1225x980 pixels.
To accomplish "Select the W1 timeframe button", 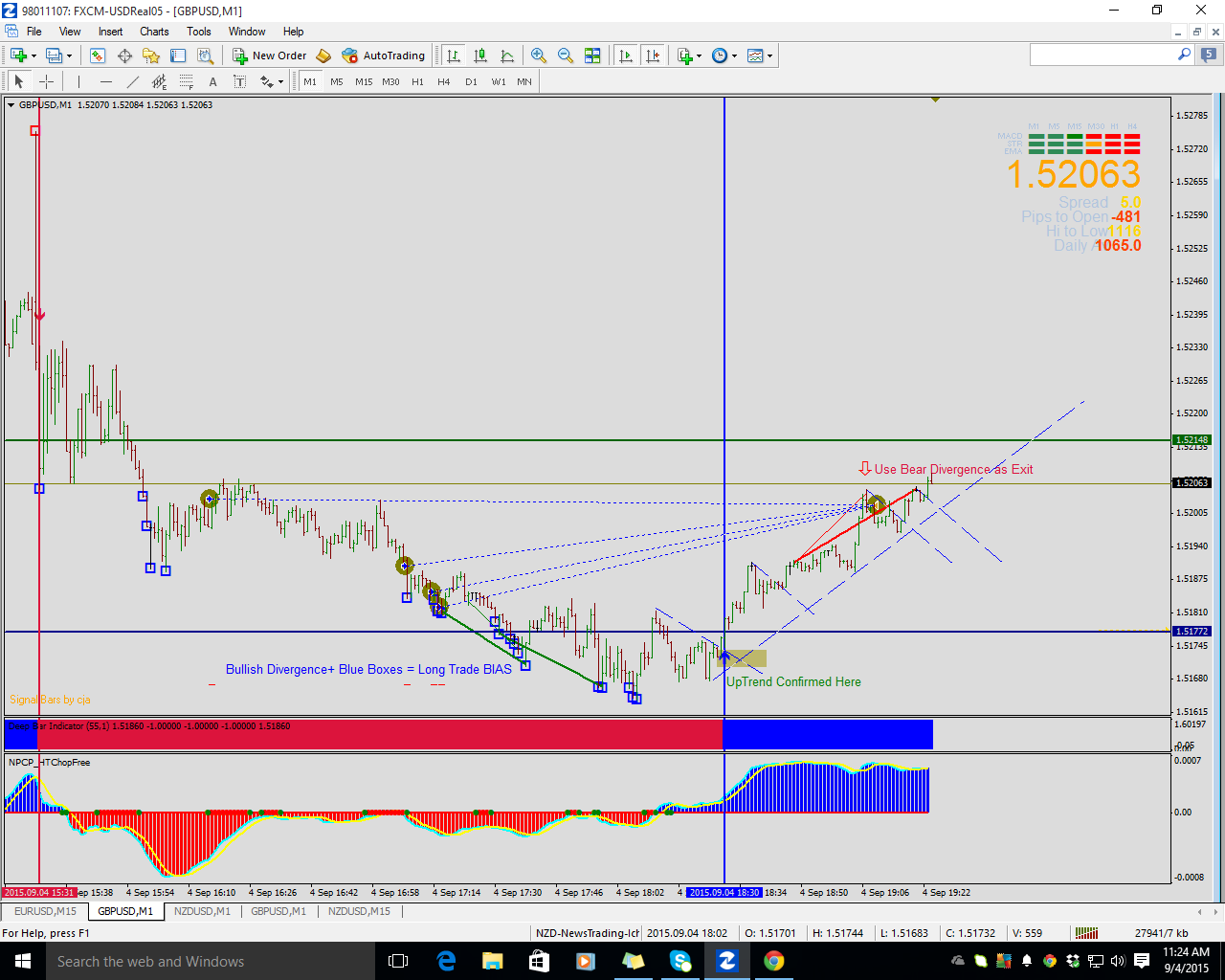I will click(499, 81).
